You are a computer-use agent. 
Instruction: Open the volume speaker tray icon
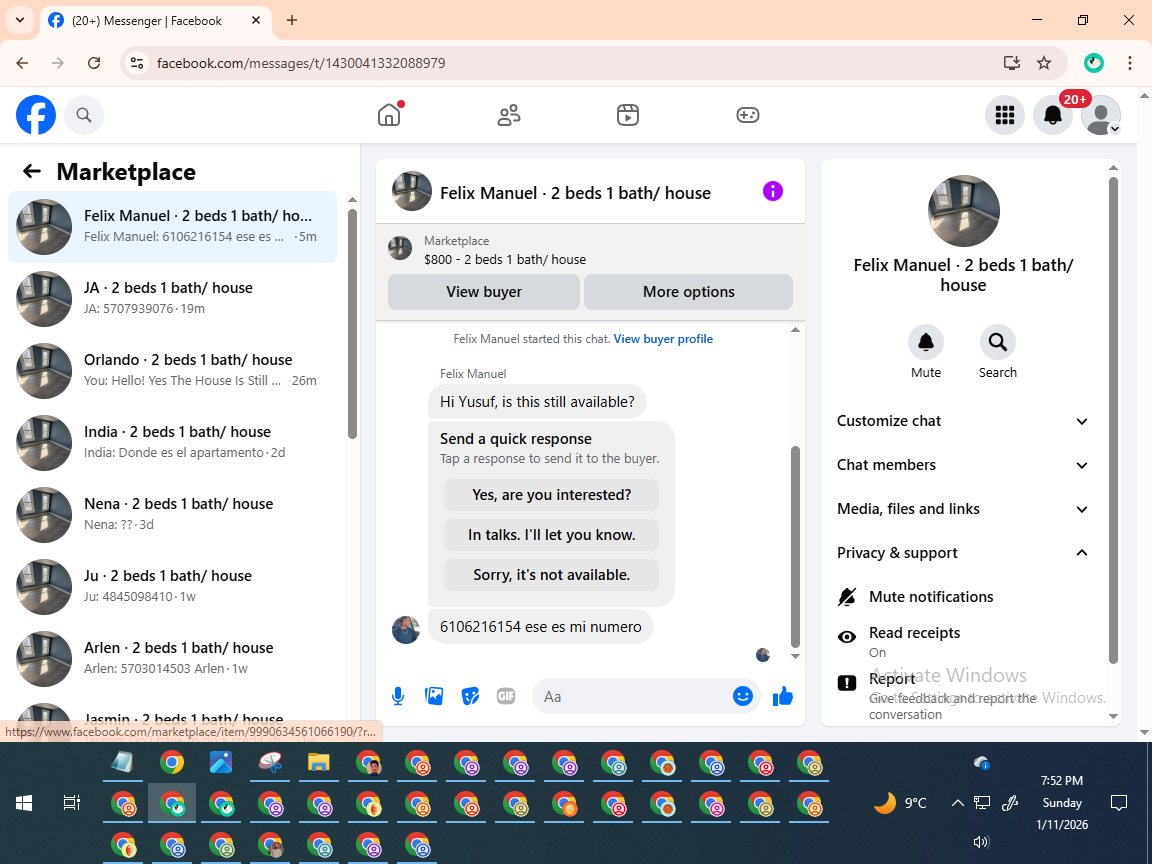tap(981, 842)
